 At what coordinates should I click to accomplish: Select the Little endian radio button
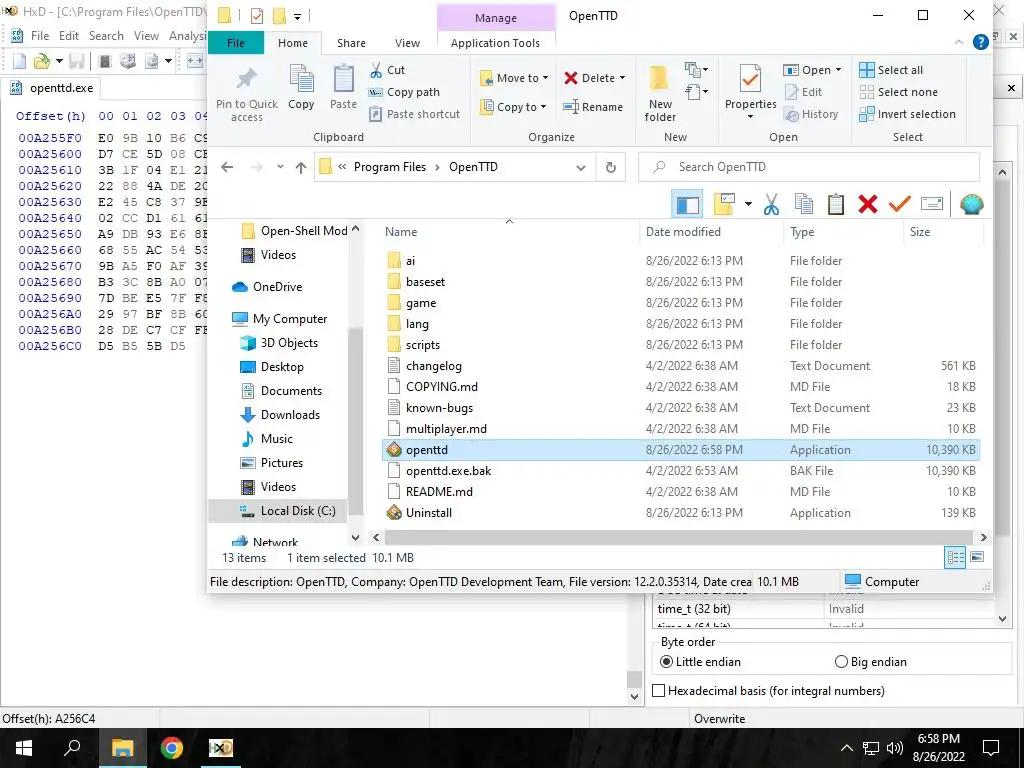point(666,662)
